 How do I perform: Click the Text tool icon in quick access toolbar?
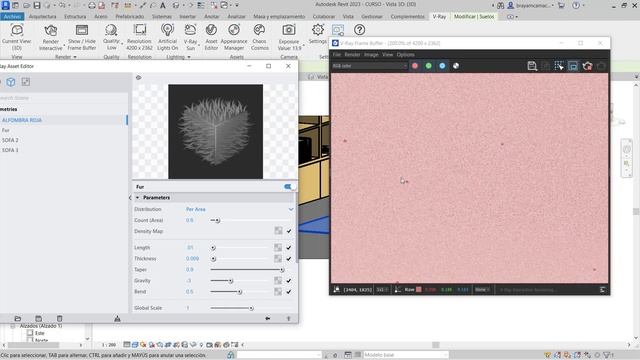[162, 5]
